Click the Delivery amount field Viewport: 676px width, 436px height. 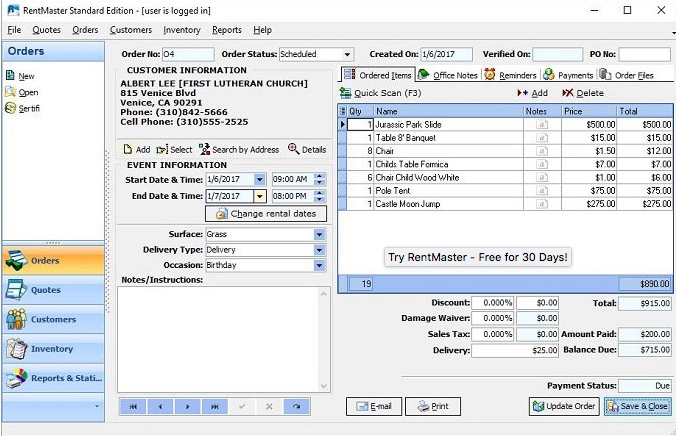[515, 350]
